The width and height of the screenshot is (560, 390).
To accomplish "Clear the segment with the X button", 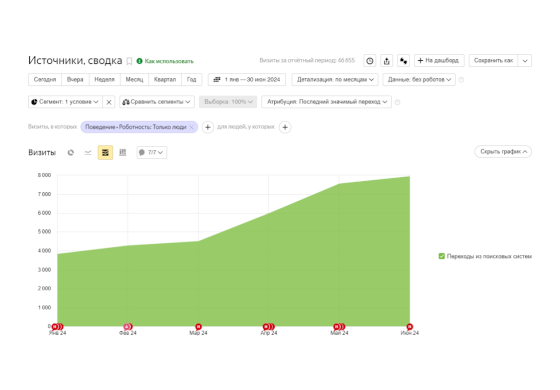I will (x=109, y=102).
